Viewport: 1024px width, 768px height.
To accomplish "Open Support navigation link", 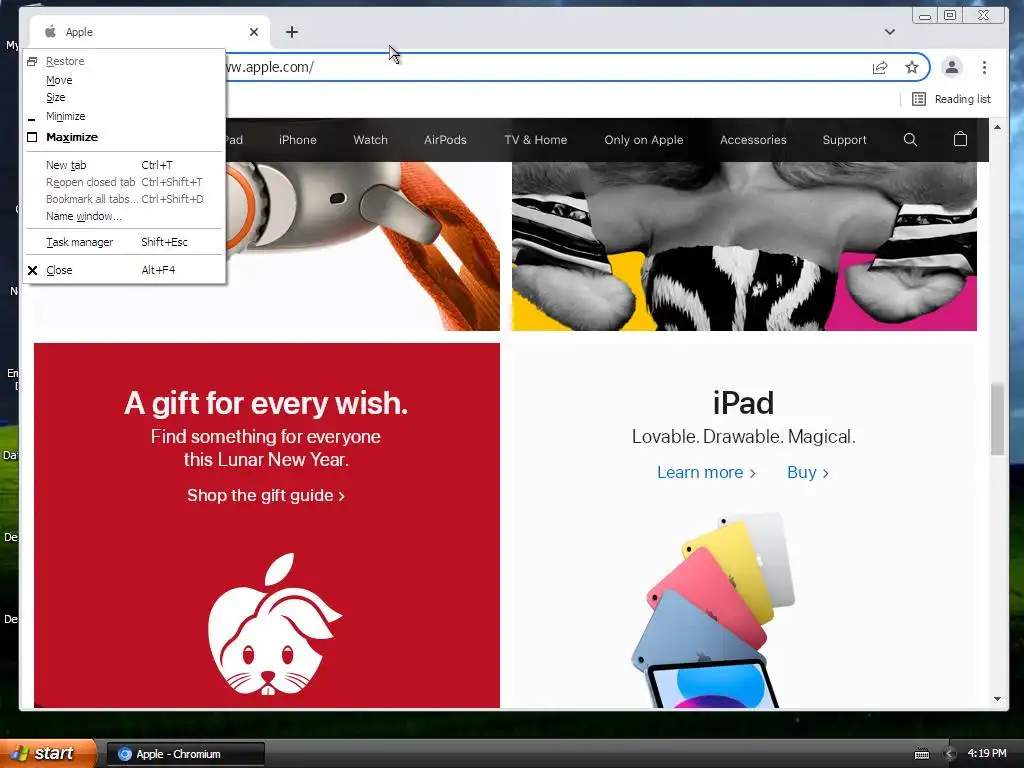I will [844, 140].
